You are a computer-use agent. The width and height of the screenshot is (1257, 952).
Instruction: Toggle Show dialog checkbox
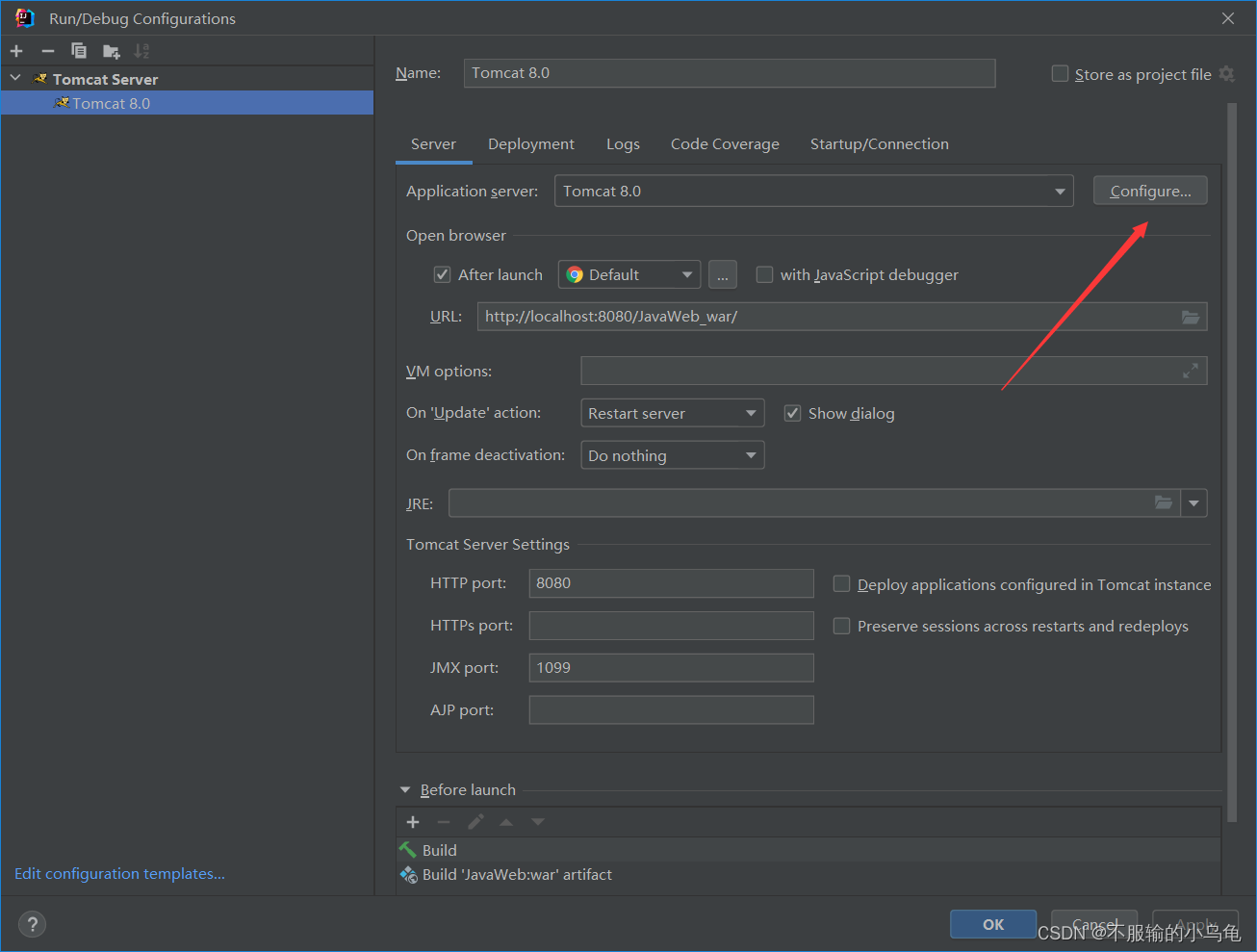[x=792, y=413]
